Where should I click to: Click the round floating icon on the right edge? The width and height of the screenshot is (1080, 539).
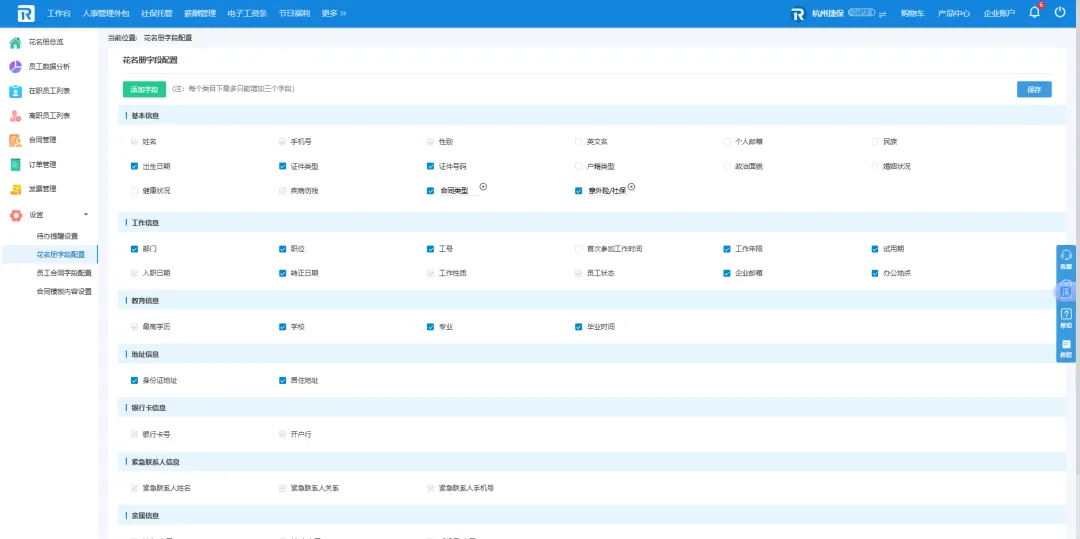pyautogui.click(x=1066, y=291)
